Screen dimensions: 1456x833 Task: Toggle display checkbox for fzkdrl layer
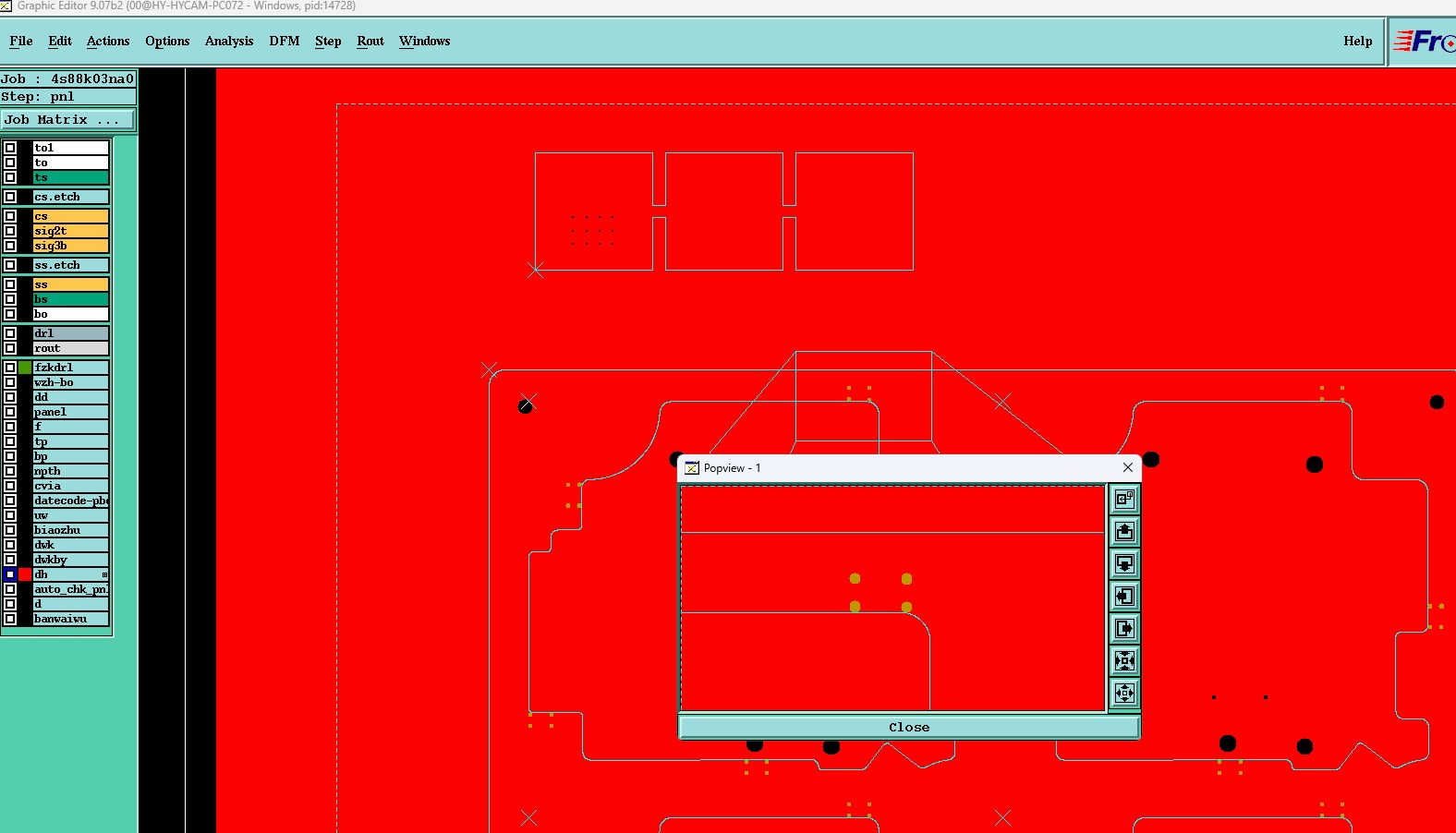[x=10, y=368]
